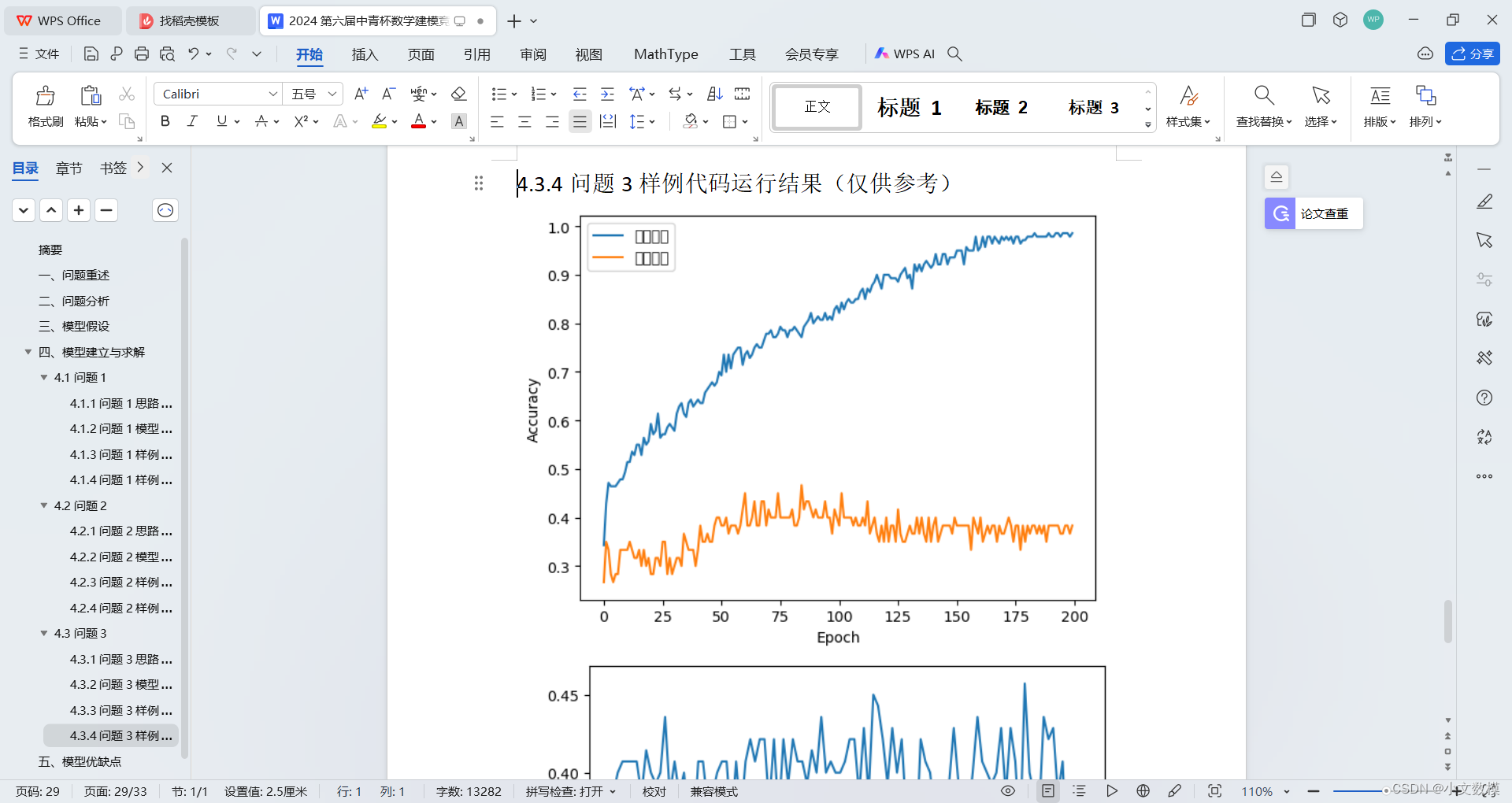Click the Increase Indent icon
1512x803 pixels.
click(x=607, y=94)
